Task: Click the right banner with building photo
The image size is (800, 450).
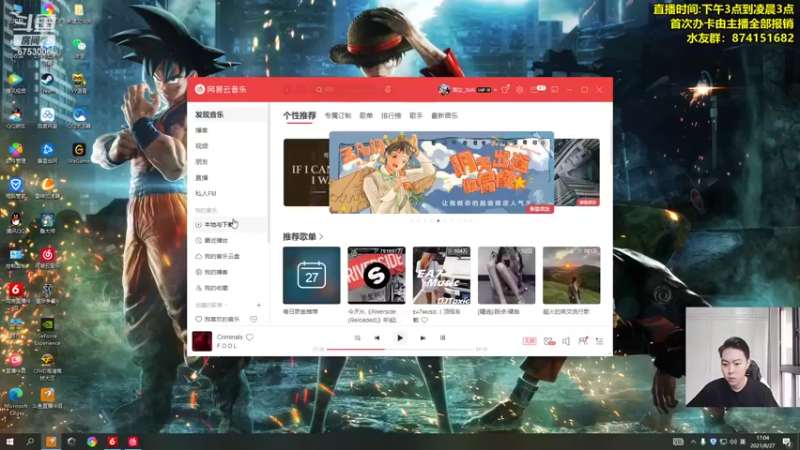Action: pyautogui.click(x=577, y=172)
